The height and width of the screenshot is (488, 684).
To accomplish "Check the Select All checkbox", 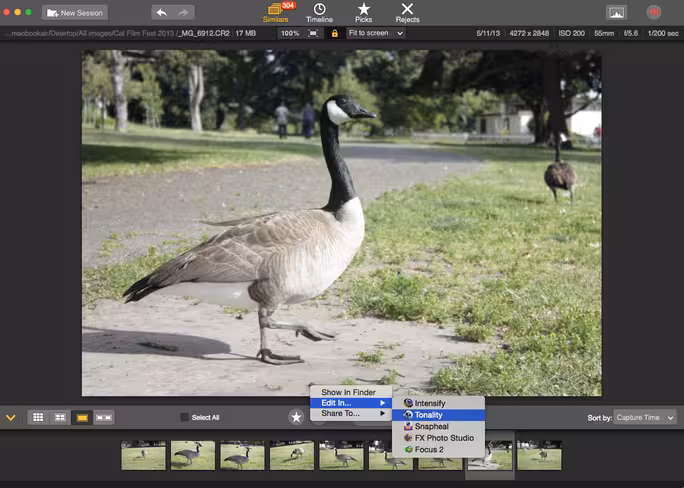I will click(185, 417).
